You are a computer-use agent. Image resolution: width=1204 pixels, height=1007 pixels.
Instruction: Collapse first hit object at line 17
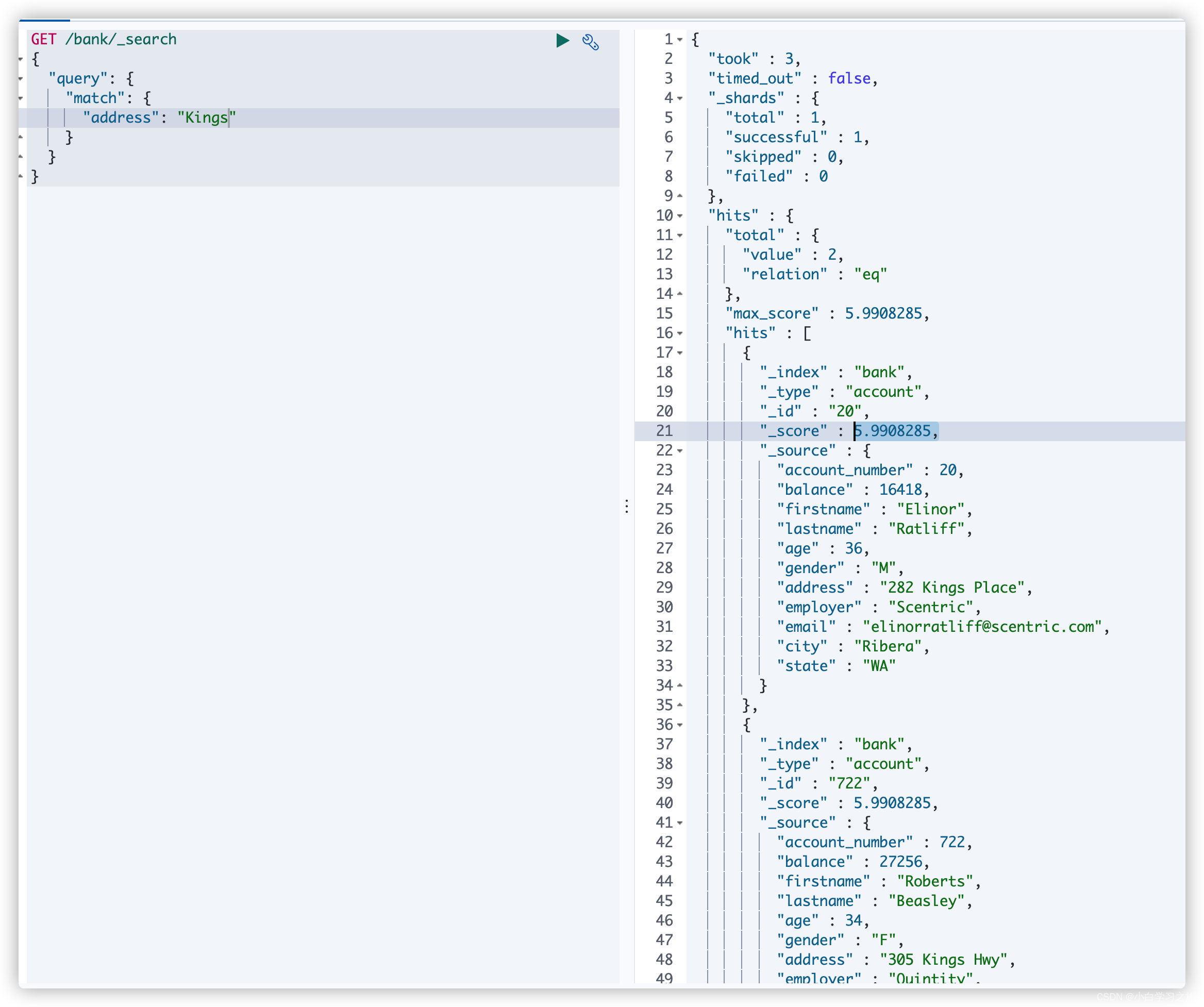point(680,353)
